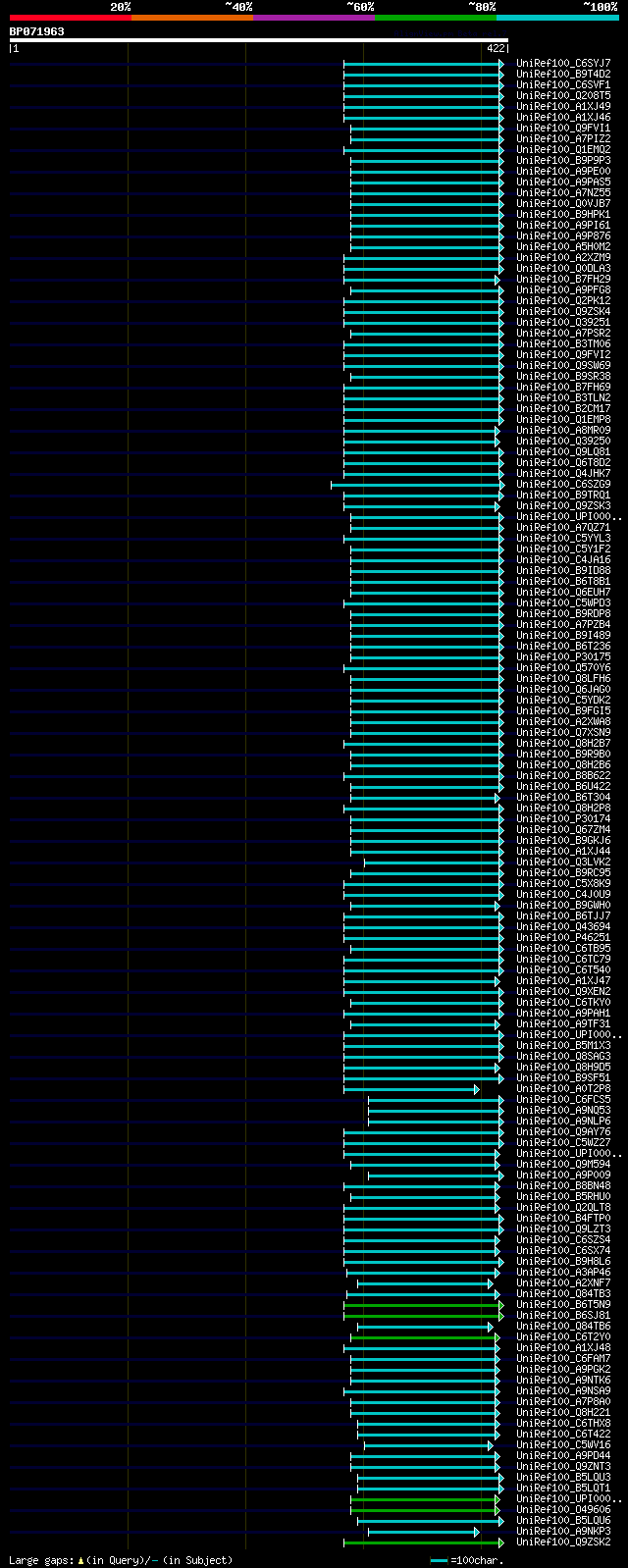628x1568 pixels.
Task: Select hit label UniRef100_B6T304
Action: tap(563, 797)
